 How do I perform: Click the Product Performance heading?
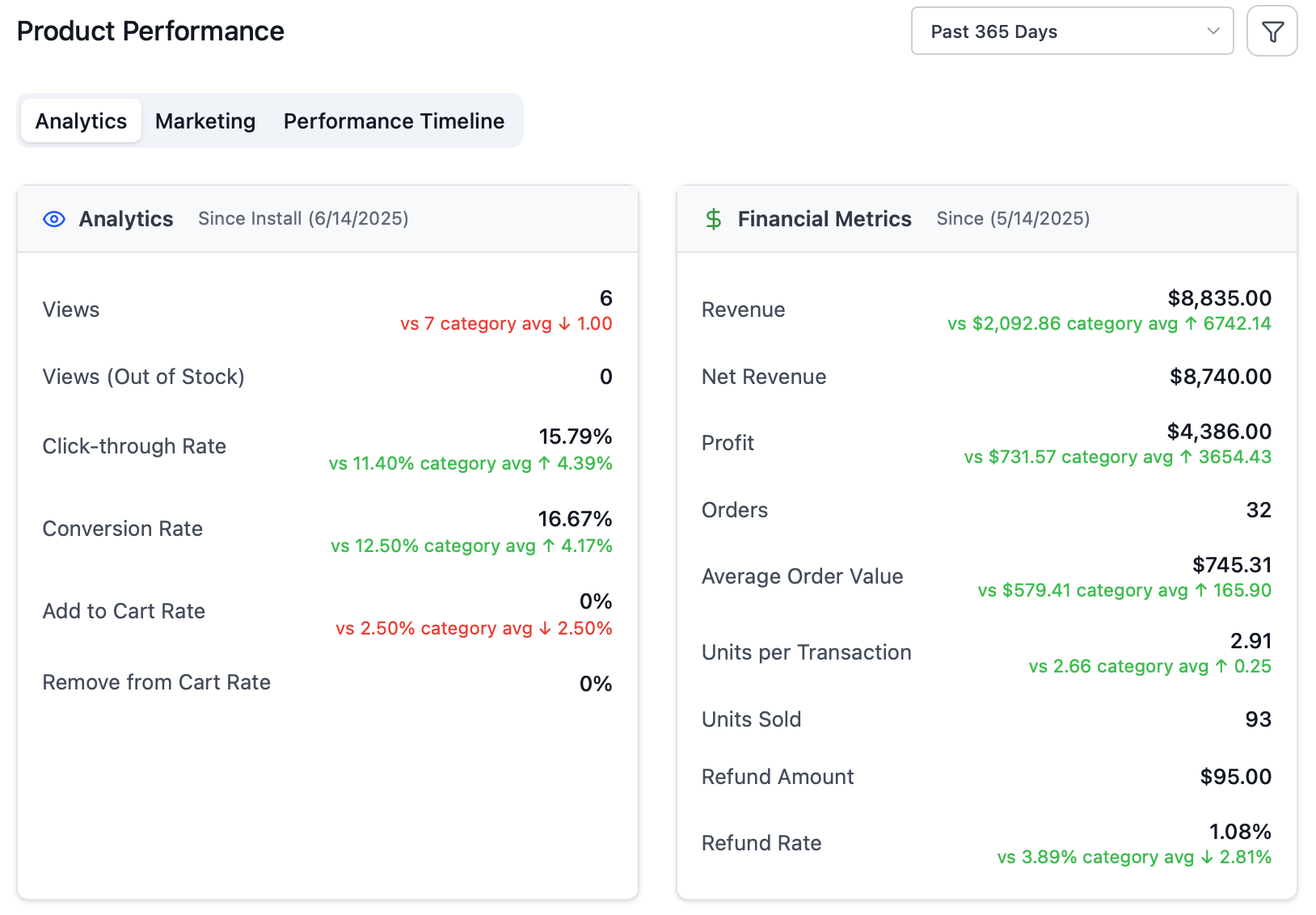(150, 31)
